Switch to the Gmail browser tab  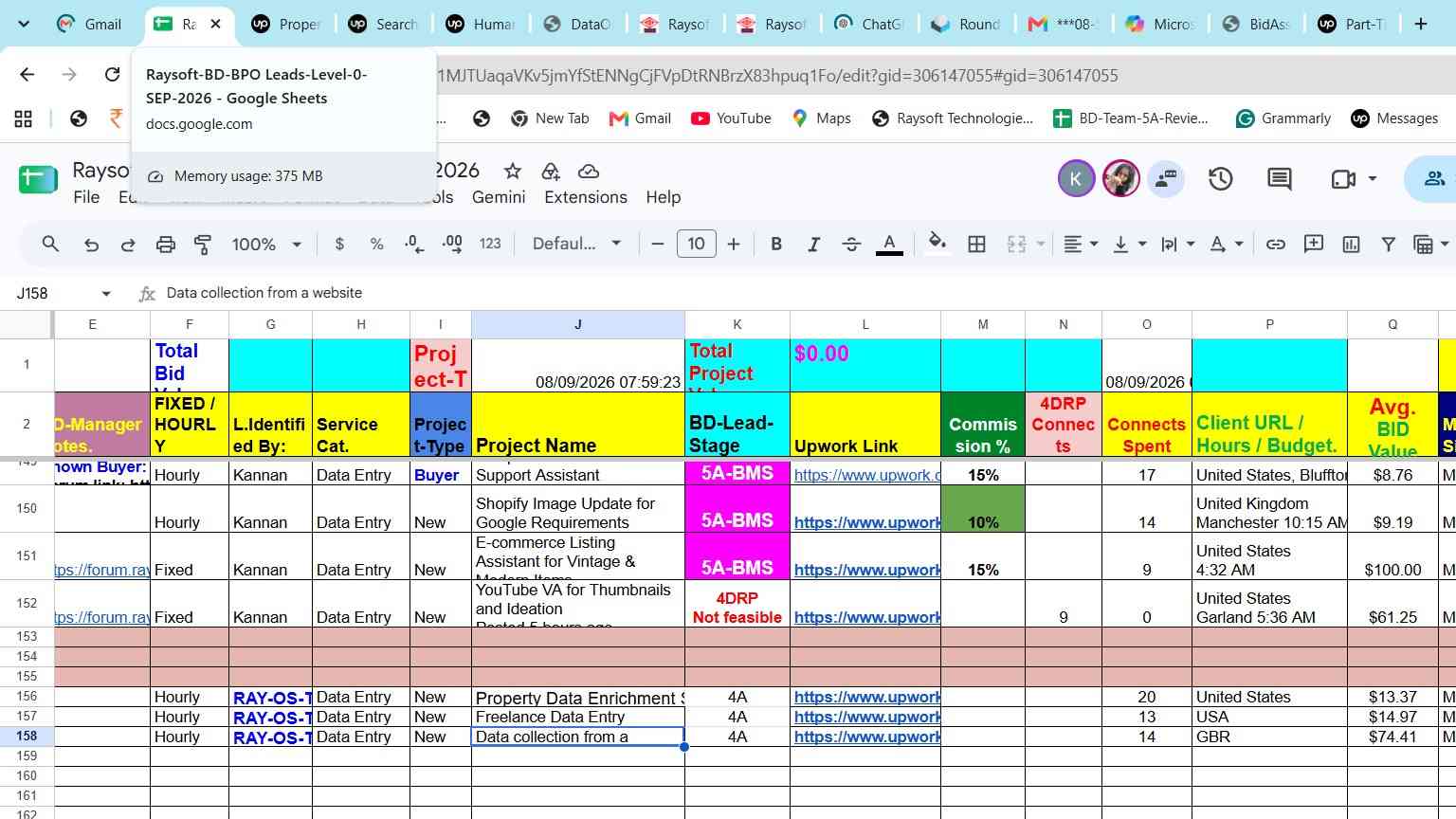pyautogui.click(x=91, y=24)
